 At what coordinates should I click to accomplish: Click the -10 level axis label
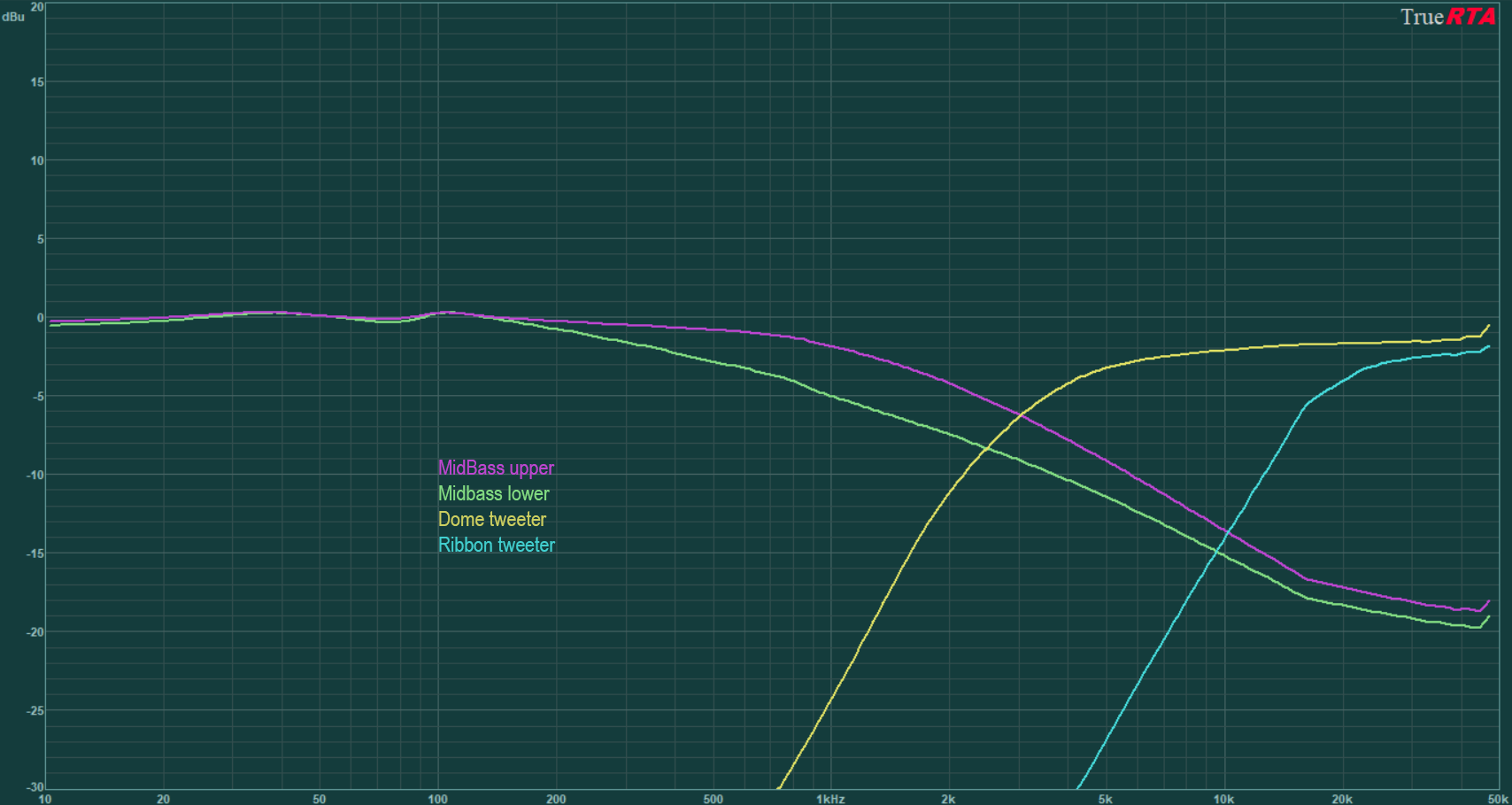(x=35, y=476)
